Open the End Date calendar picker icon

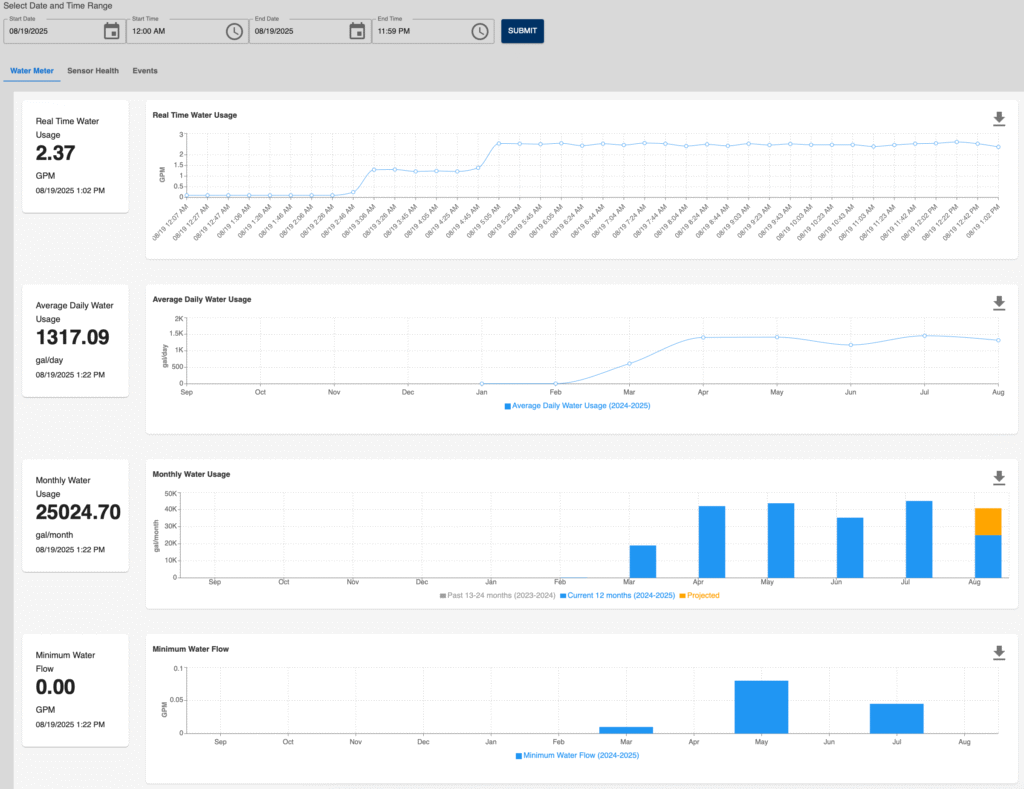click(357, 31)
